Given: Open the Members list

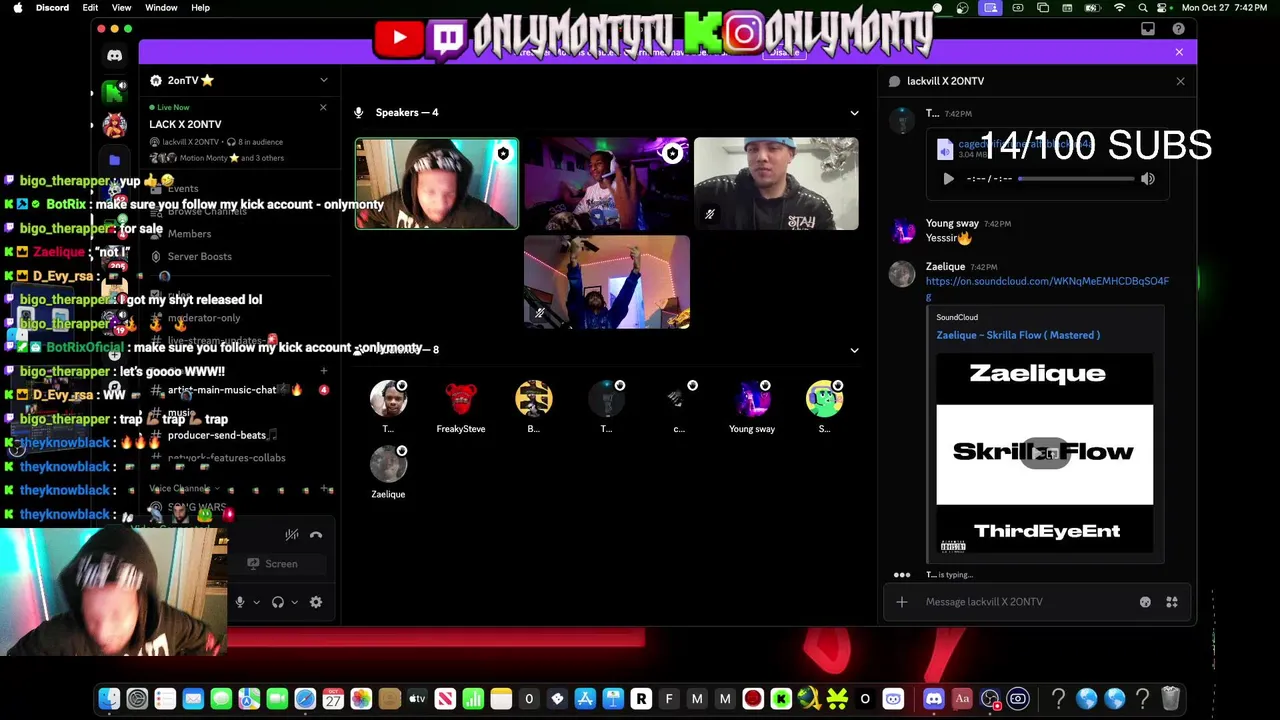Looking at the screenshot, I should point(189,234).
